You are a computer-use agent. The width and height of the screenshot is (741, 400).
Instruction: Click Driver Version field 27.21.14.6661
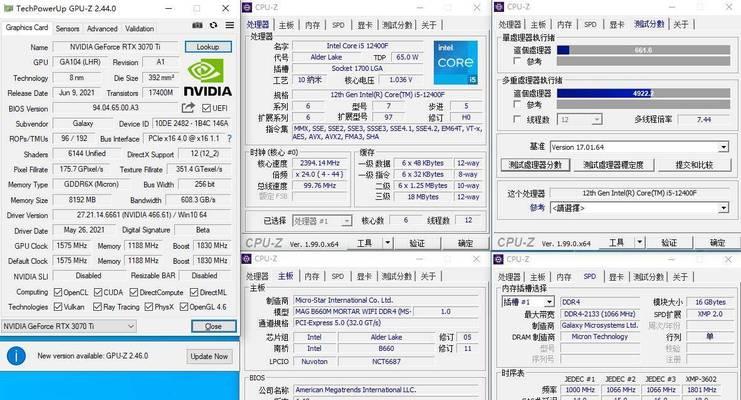(x=142, y=215)
